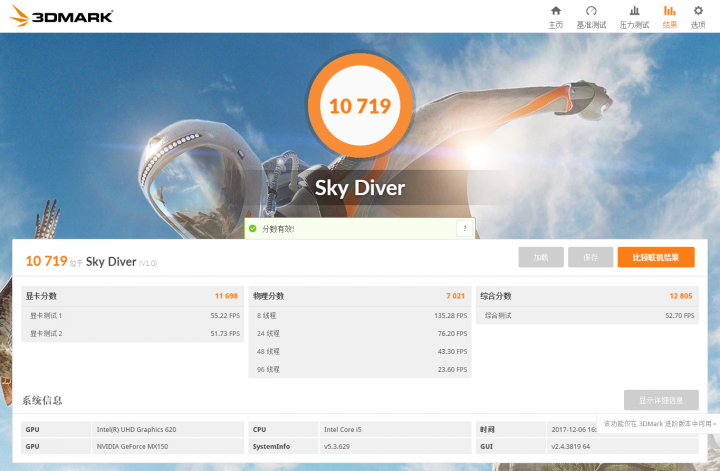Image resolution: width=720 pixels, height=471 pixels.
Task: Click NVIDIA GeForce MX150 GPU value
Action: coord(132,446)
